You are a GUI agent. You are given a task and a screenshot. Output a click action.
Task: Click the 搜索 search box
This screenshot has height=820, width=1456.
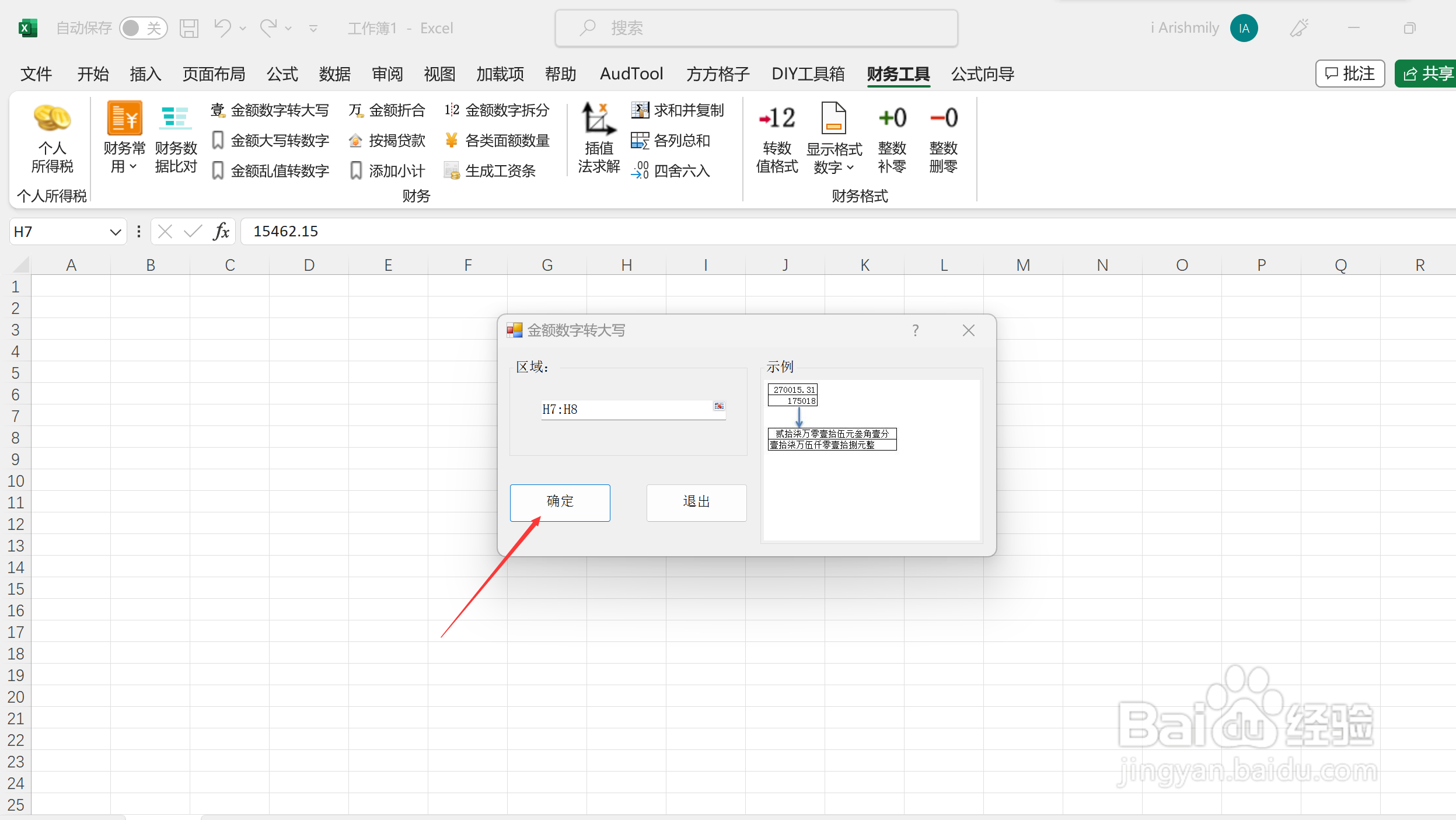tap(756, 28)
